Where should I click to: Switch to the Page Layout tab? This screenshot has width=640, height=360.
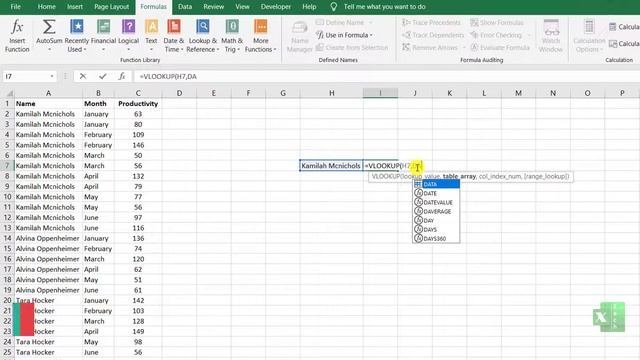tap(111, 7)
